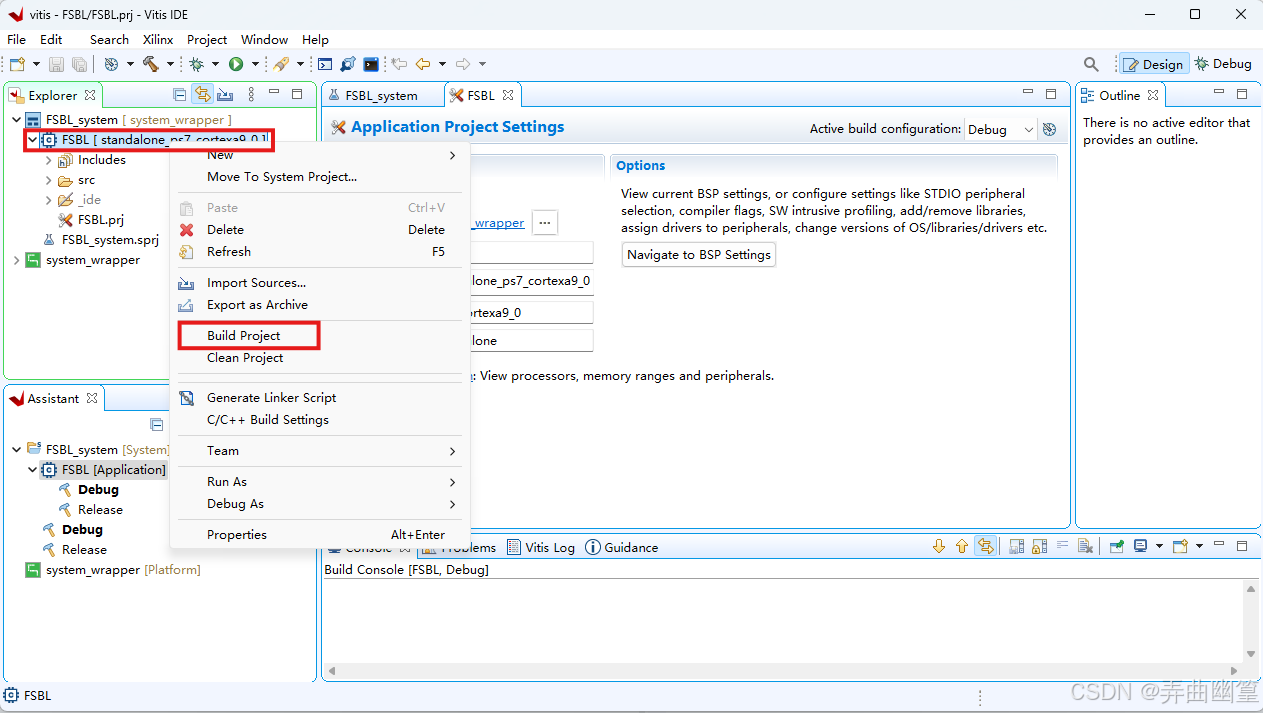Image resolution: width=1263 pixels, height=713 pixels.
Task: Click the Save All toolbar icon
Action: click(x=78, y=64)
